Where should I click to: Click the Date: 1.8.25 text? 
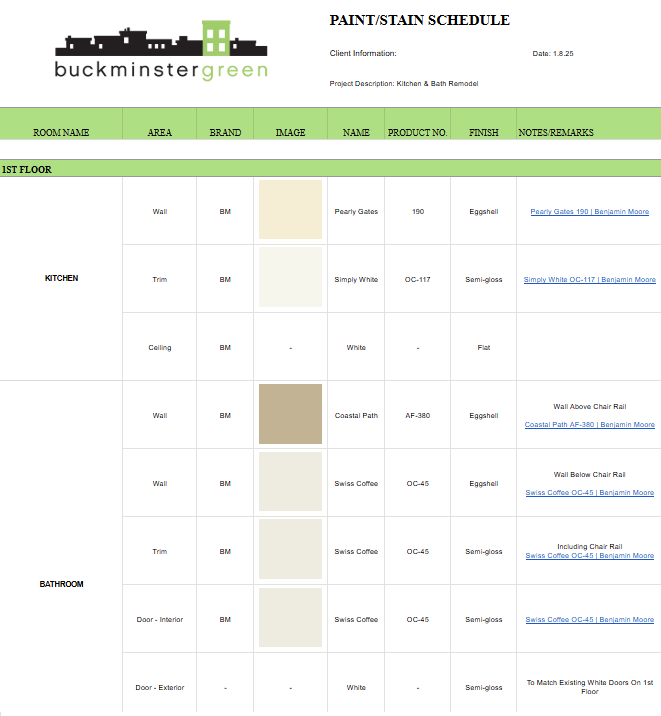pyautogui.click(x=553, y=53)
